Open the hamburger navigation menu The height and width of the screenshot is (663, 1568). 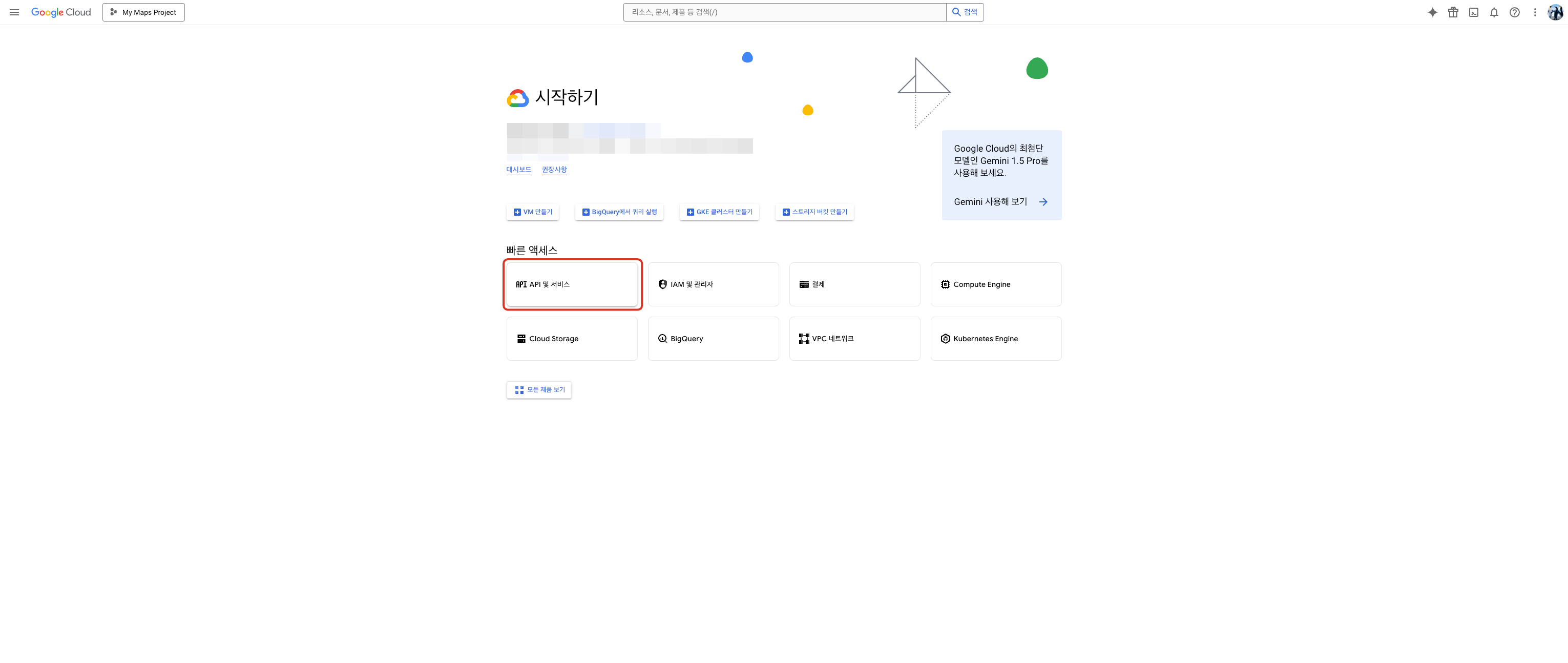15,12
